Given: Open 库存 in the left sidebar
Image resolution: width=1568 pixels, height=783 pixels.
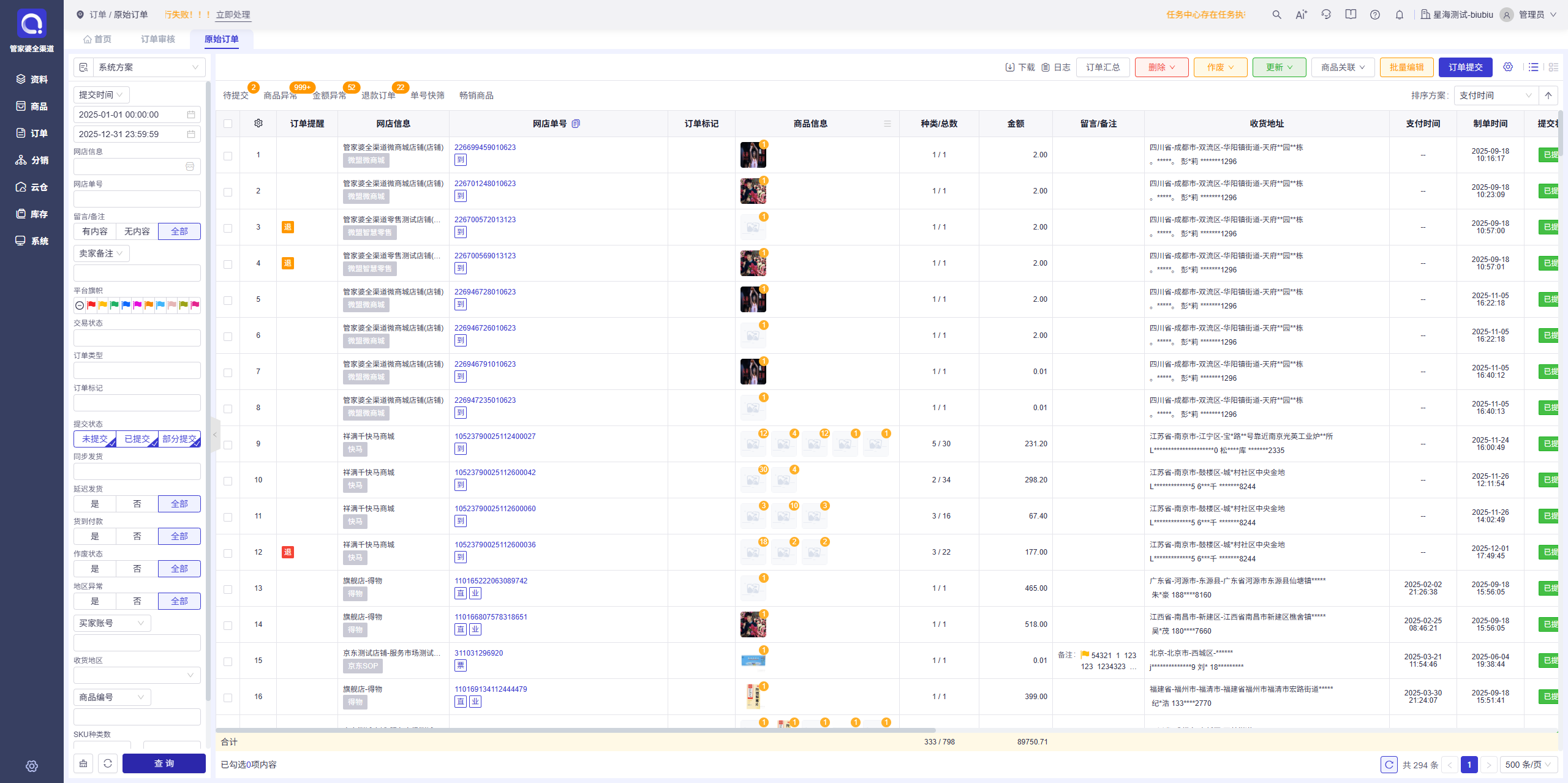Looking at the screenshot, I should tap(32, 214).
